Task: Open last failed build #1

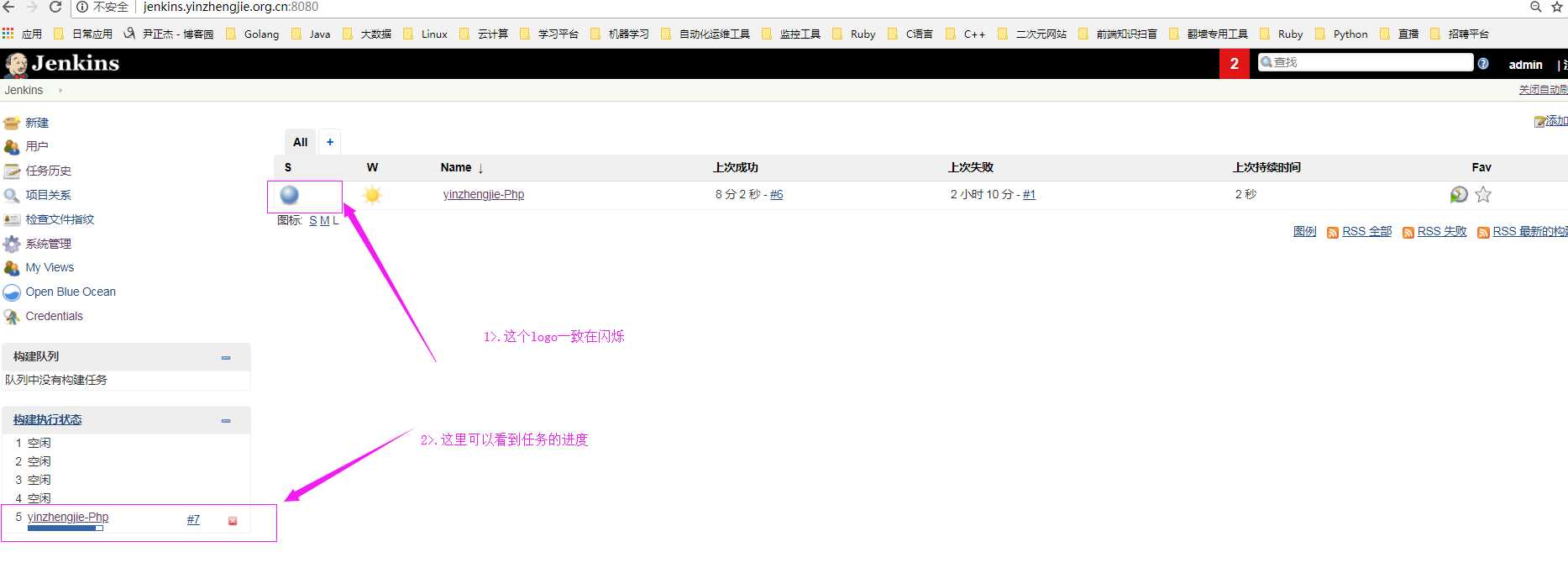Action: [1029, 195]
